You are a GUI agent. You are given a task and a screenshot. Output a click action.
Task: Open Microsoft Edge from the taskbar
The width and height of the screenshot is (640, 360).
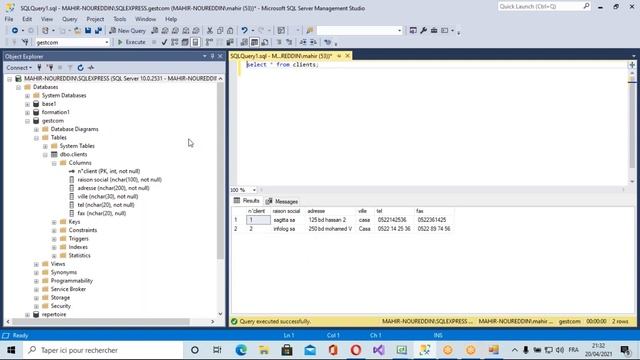[241, 350]
